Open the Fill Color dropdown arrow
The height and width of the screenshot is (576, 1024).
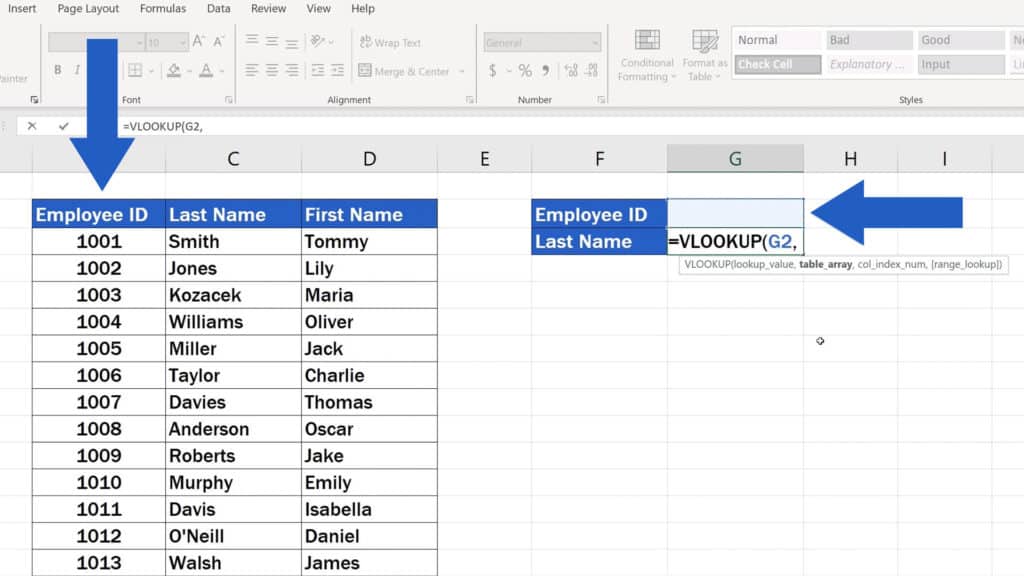click(189, 69)
